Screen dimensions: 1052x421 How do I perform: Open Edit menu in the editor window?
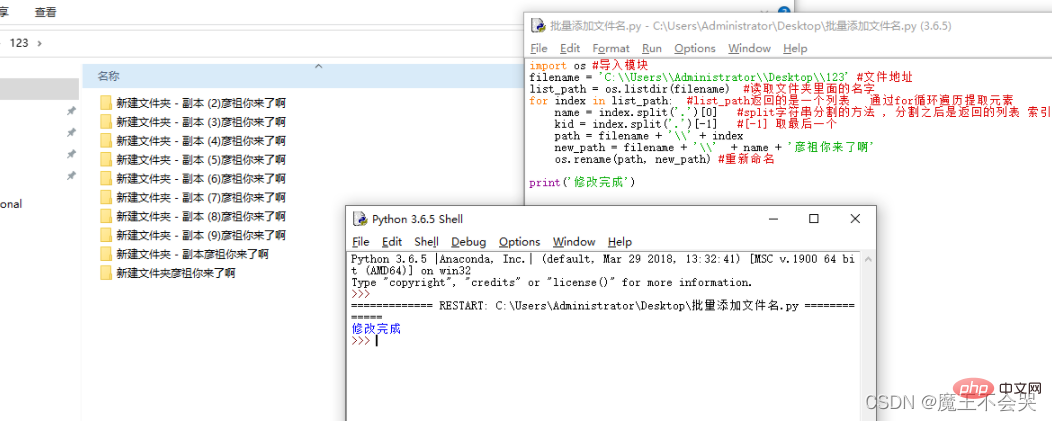pyautogui.click(x=570, y=48)
